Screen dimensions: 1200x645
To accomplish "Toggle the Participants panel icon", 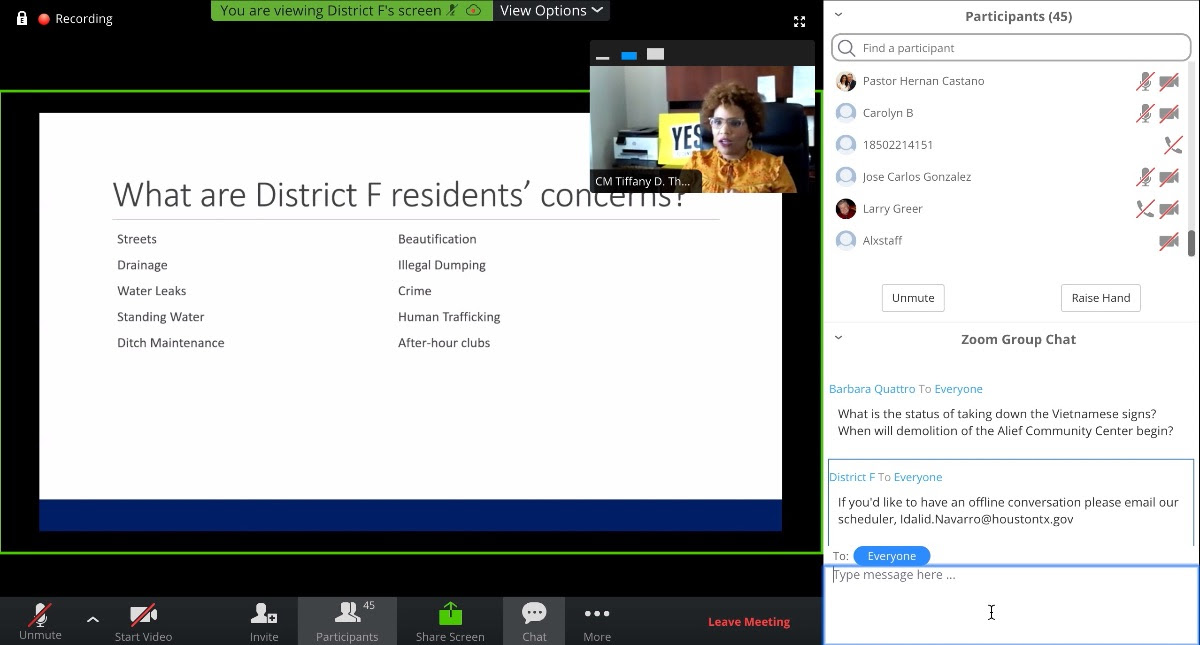I will (347, 614).
